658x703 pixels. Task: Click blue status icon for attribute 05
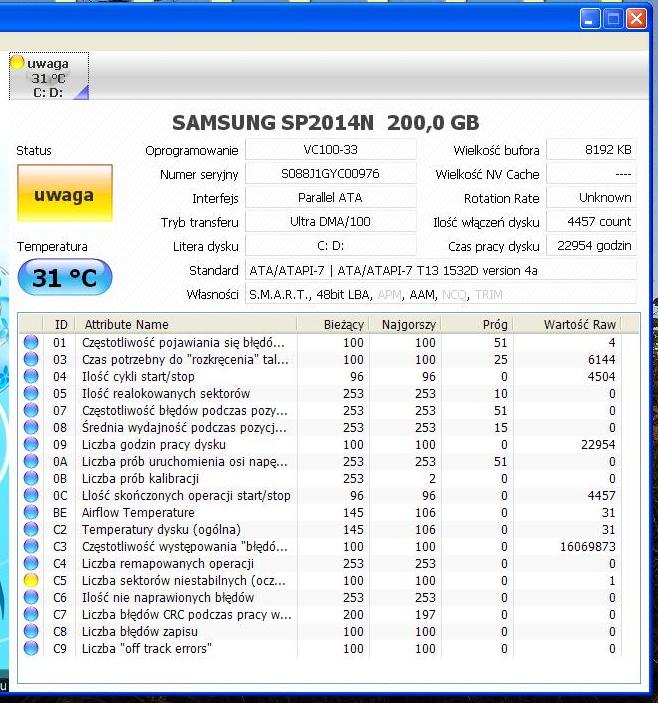pos(31,394)
